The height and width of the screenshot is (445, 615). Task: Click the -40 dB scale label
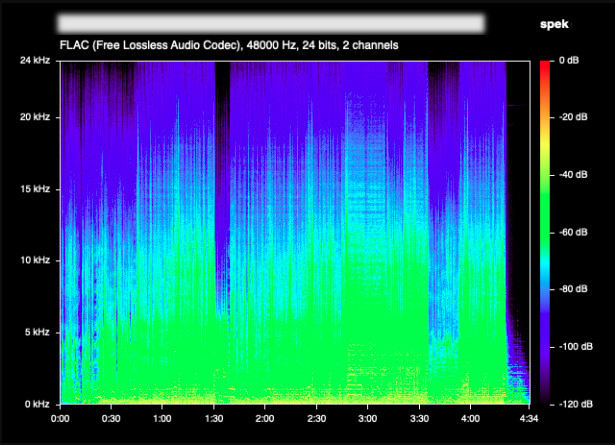point(573,174)
